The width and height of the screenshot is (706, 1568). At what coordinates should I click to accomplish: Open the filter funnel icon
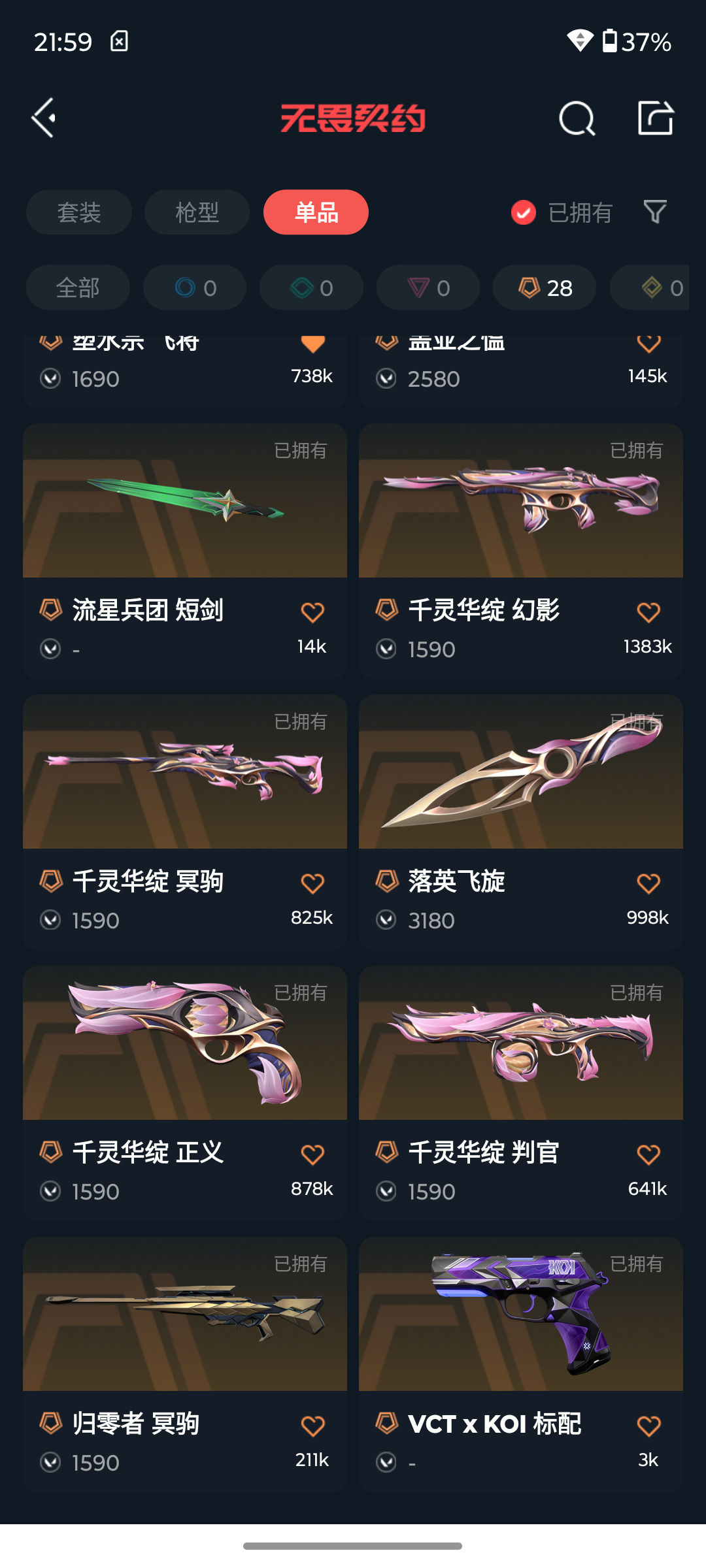click(655, 212)
